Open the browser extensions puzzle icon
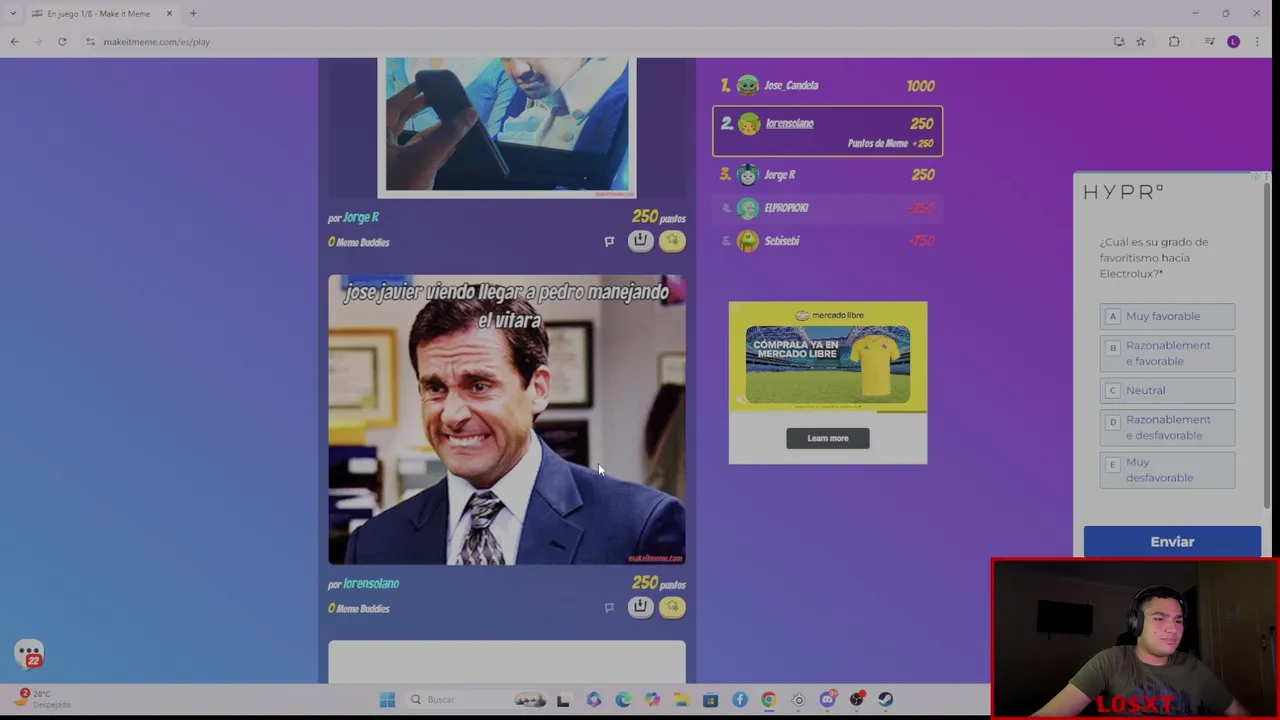Viewport: 1280px width, 720px height. (1174, 42)
